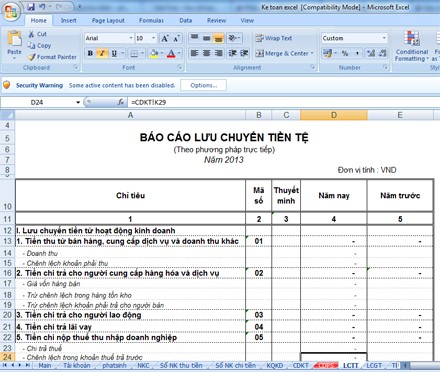The height and width of the screenshot is (372, 440).
Task: Toggle bottom align button
Action: click(x=218, y=38)
